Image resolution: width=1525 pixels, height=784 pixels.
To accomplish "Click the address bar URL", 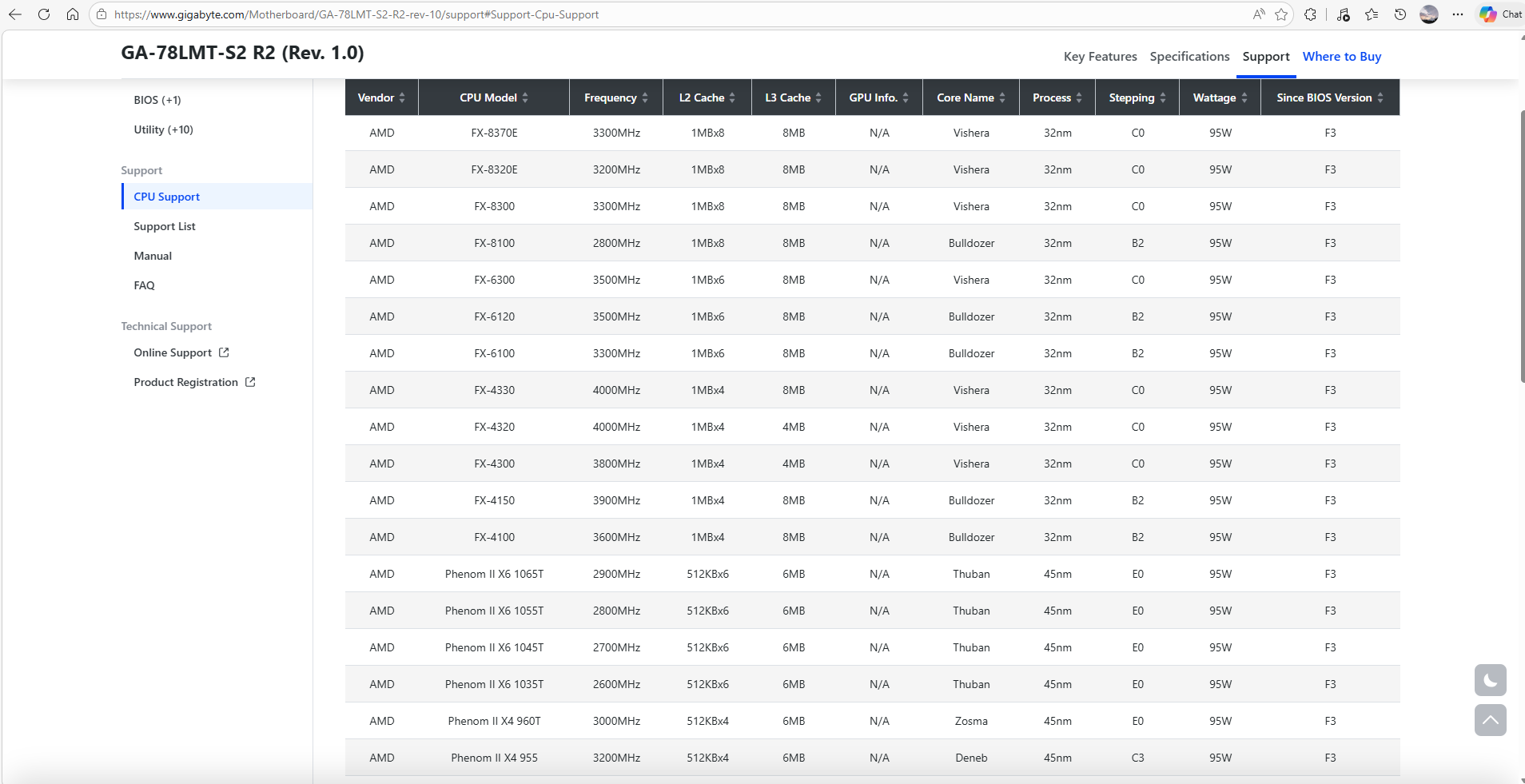I will (x=356, y=14).
